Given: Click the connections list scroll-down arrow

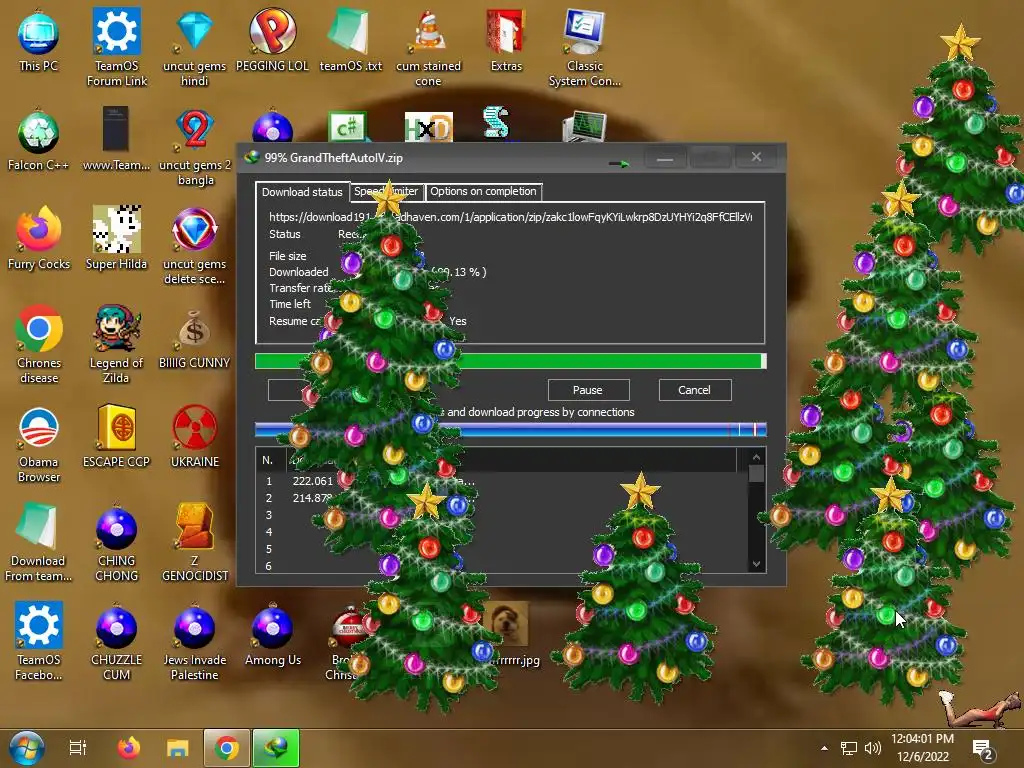Looking at the screenshot, I should (756, 564).
